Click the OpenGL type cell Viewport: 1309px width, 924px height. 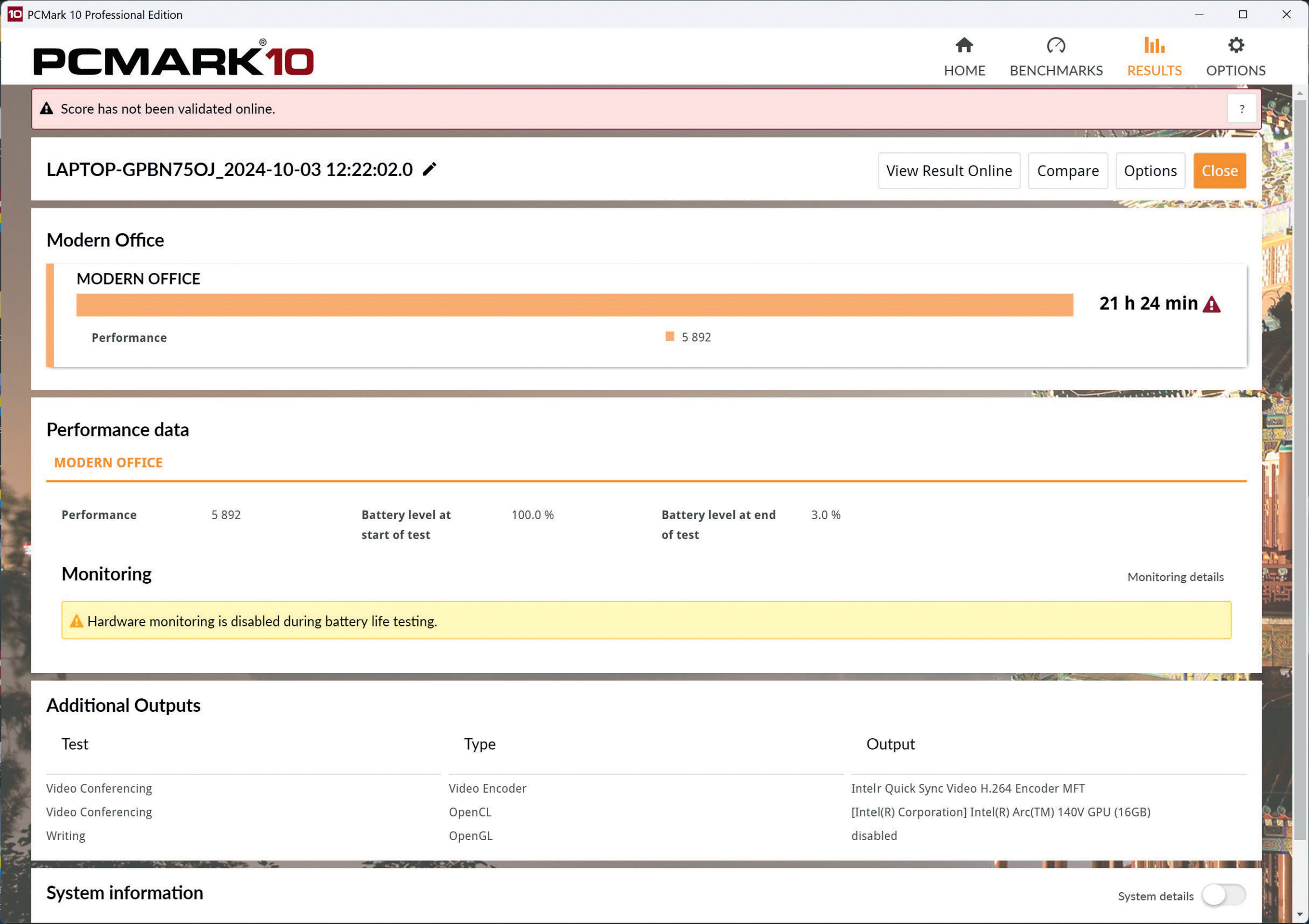470,835
